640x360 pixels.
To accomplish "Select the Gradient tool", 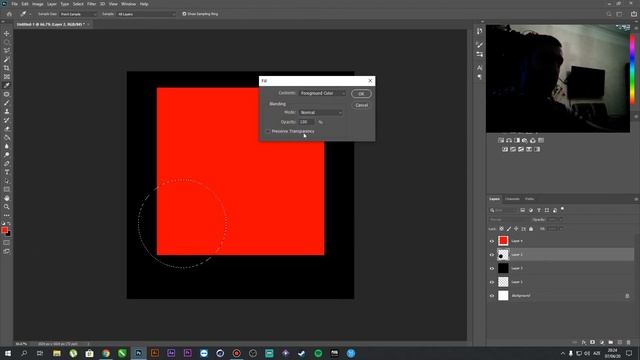I will point(7,138).
